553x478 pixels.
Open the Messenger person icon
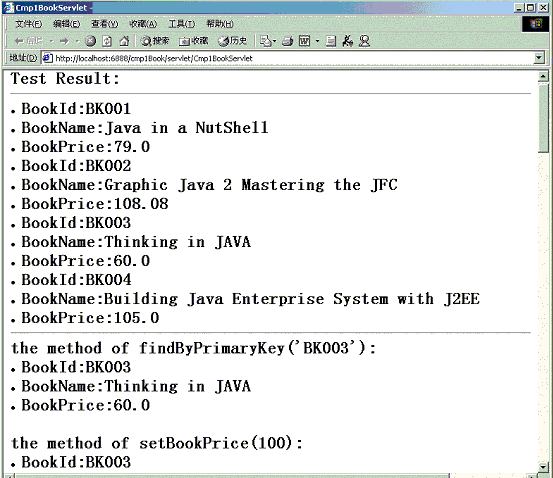coord(364,41)
